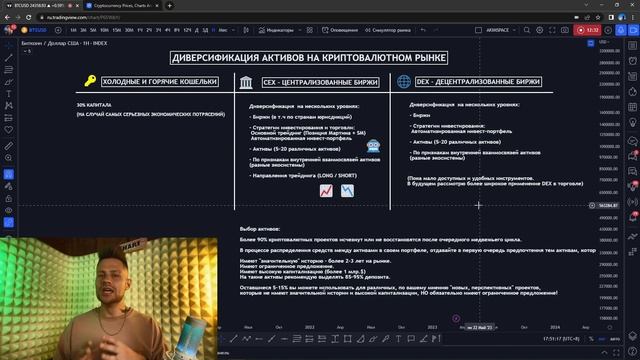Open indicator templates grid icon
This screenshot has height=360, width=640.
(x=310, y=30)
